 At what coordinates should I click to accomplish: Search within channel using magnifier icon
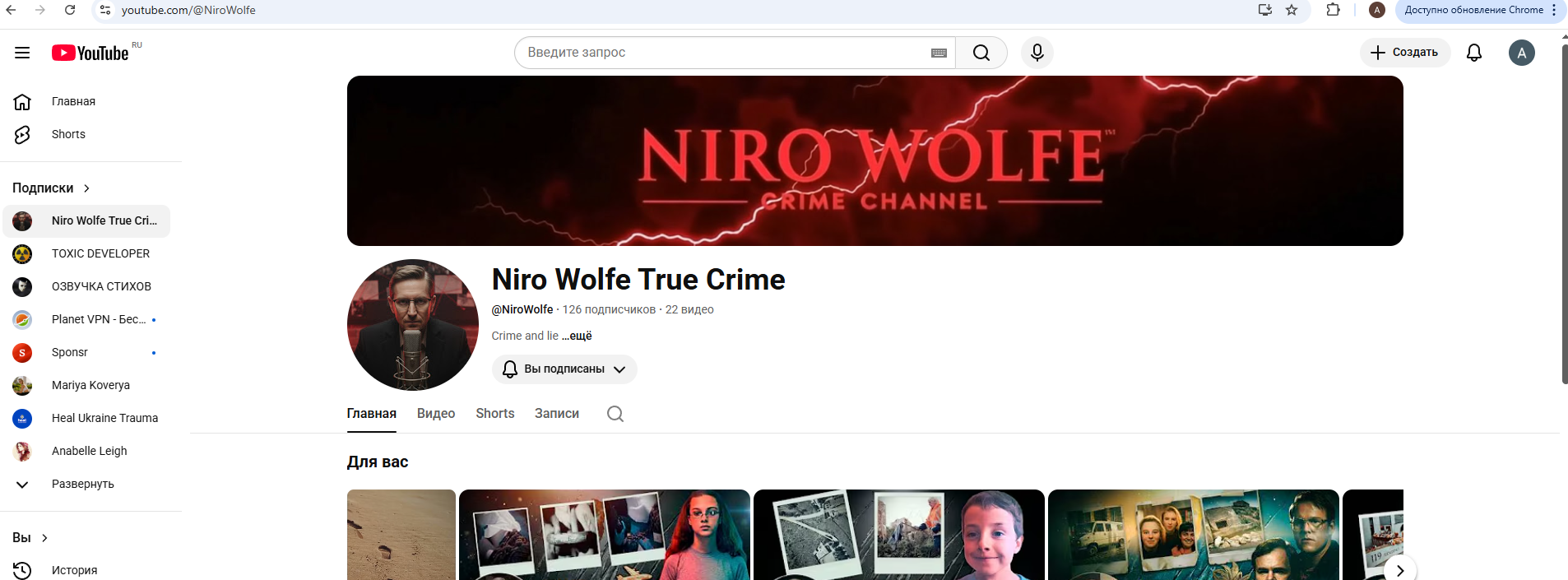[x=615, y=414]
